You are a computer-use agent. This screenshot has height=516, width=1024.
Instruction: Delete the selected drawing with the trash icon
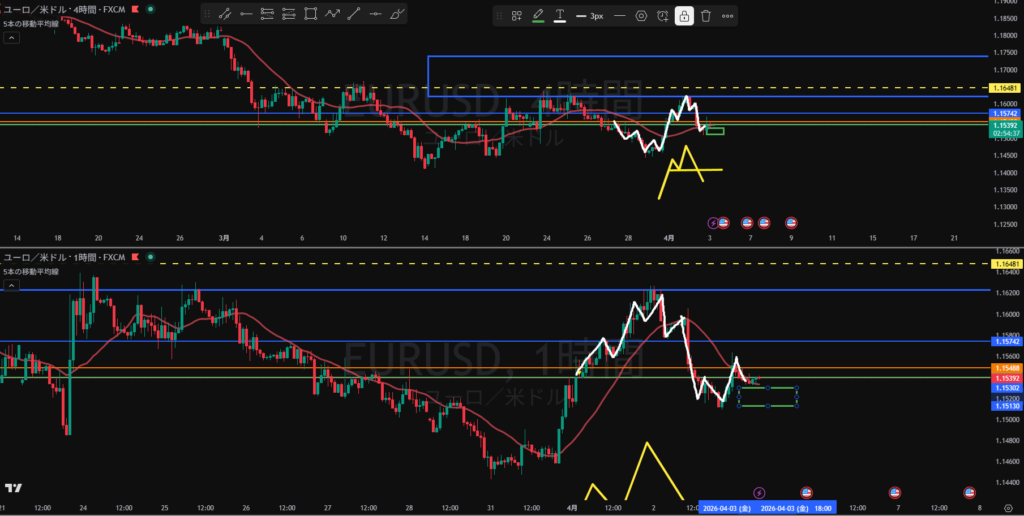(x=706, y=16)
